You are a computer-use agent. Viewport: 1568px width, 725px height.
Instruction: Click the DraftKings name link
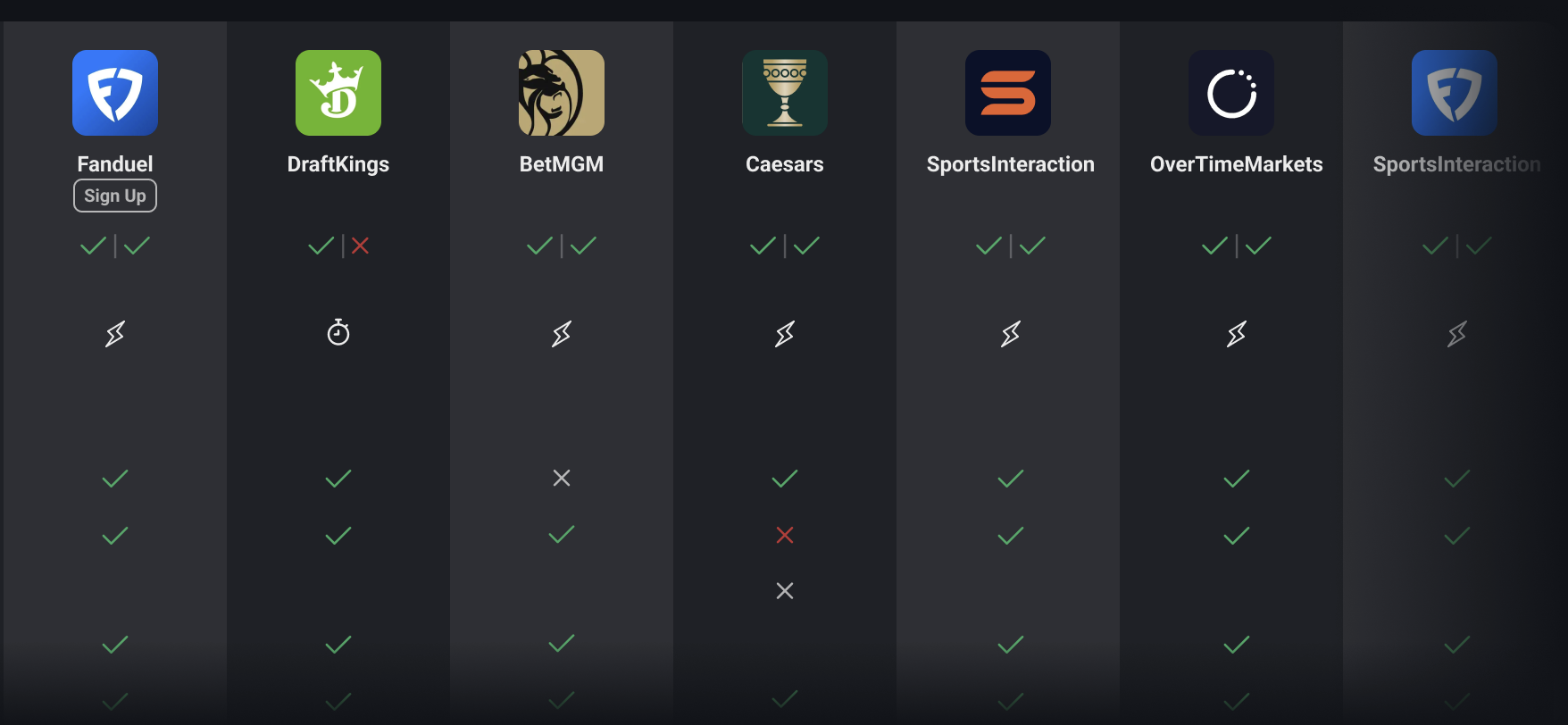(338, 163)
